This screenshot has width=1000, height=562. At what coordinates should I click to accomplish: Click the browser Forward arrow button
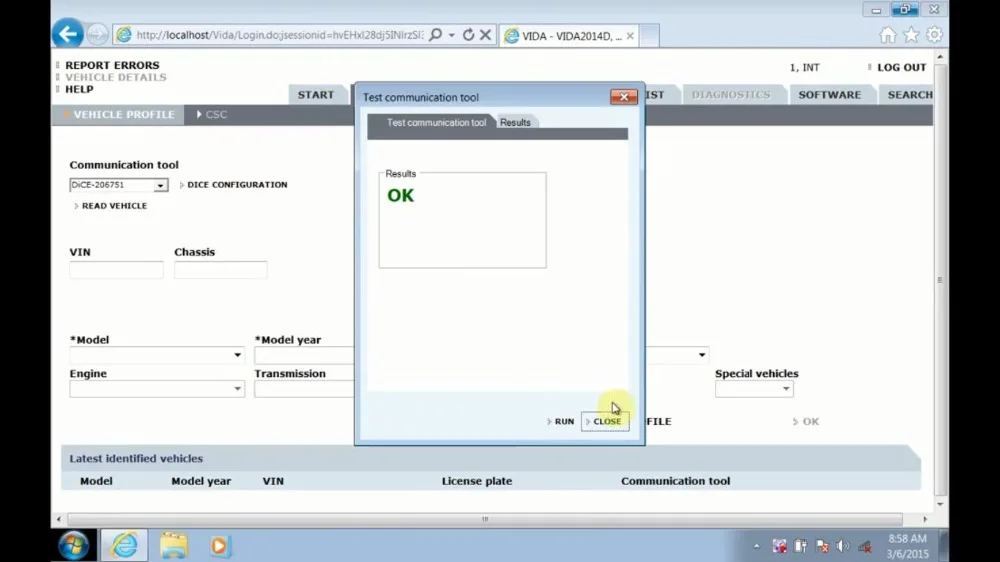pos(97,34)
